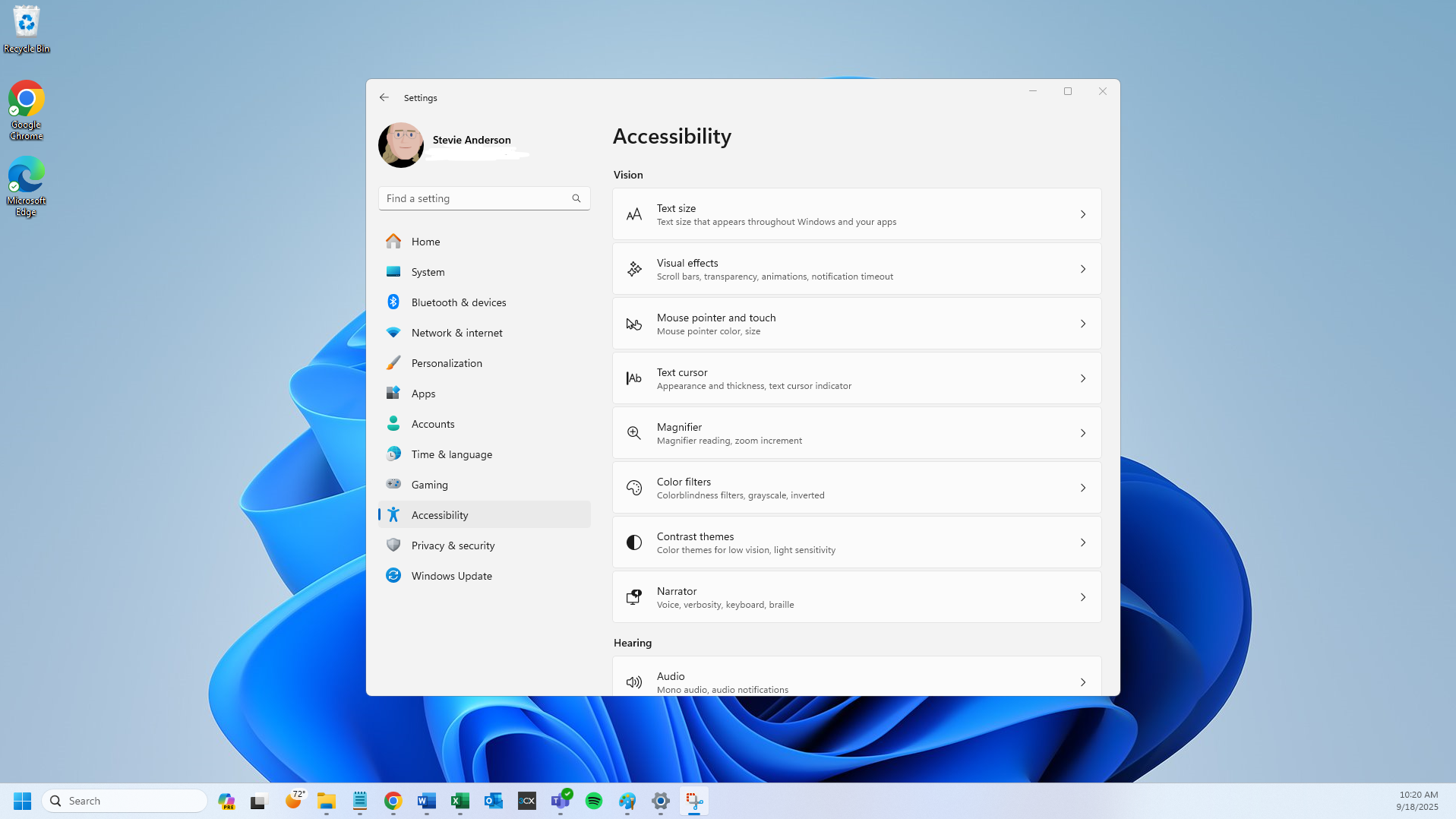Expand Audio settings chevron
Screen dimensions: 1456x819
(x=1083, y=682)
